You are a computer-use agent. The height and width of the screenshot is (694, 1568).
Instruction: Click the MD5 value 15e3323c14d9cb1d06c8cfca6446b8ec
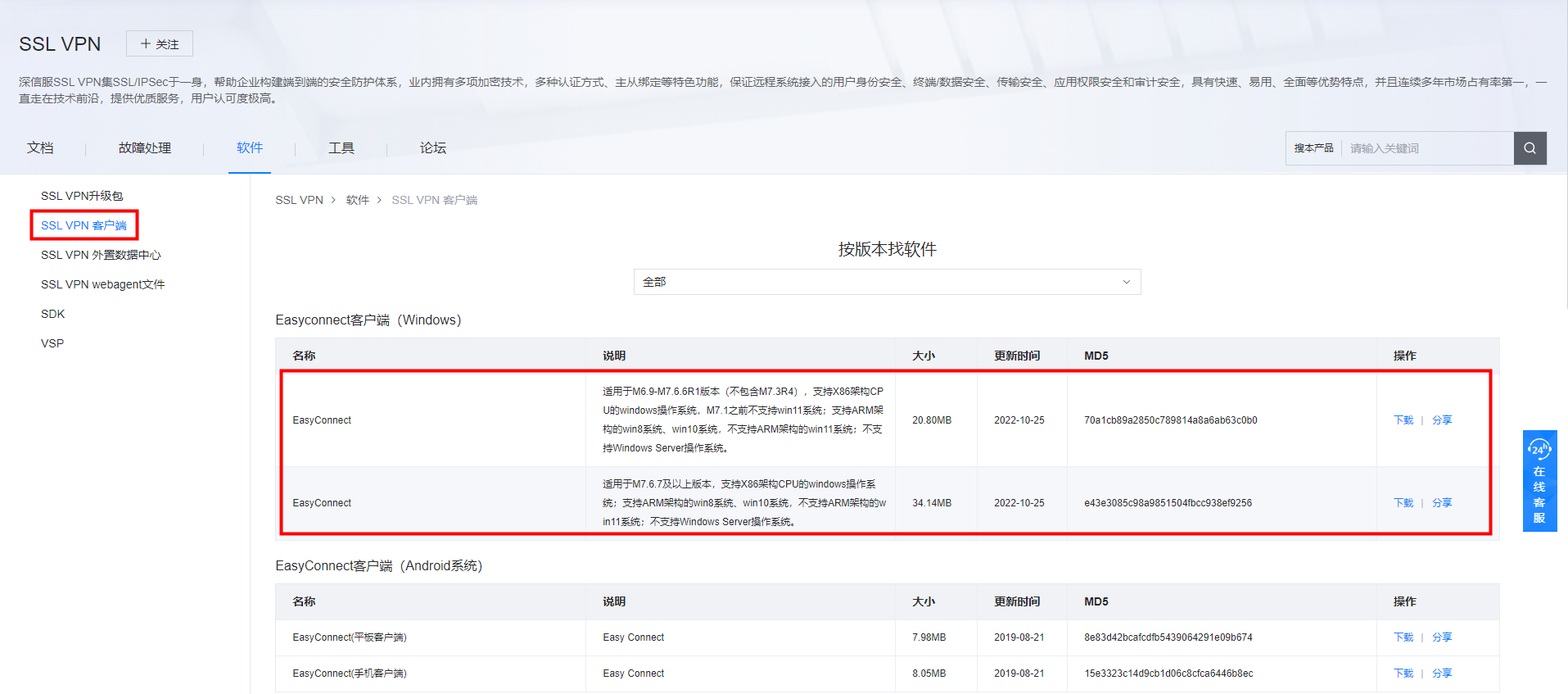[x=1168, y=674]
